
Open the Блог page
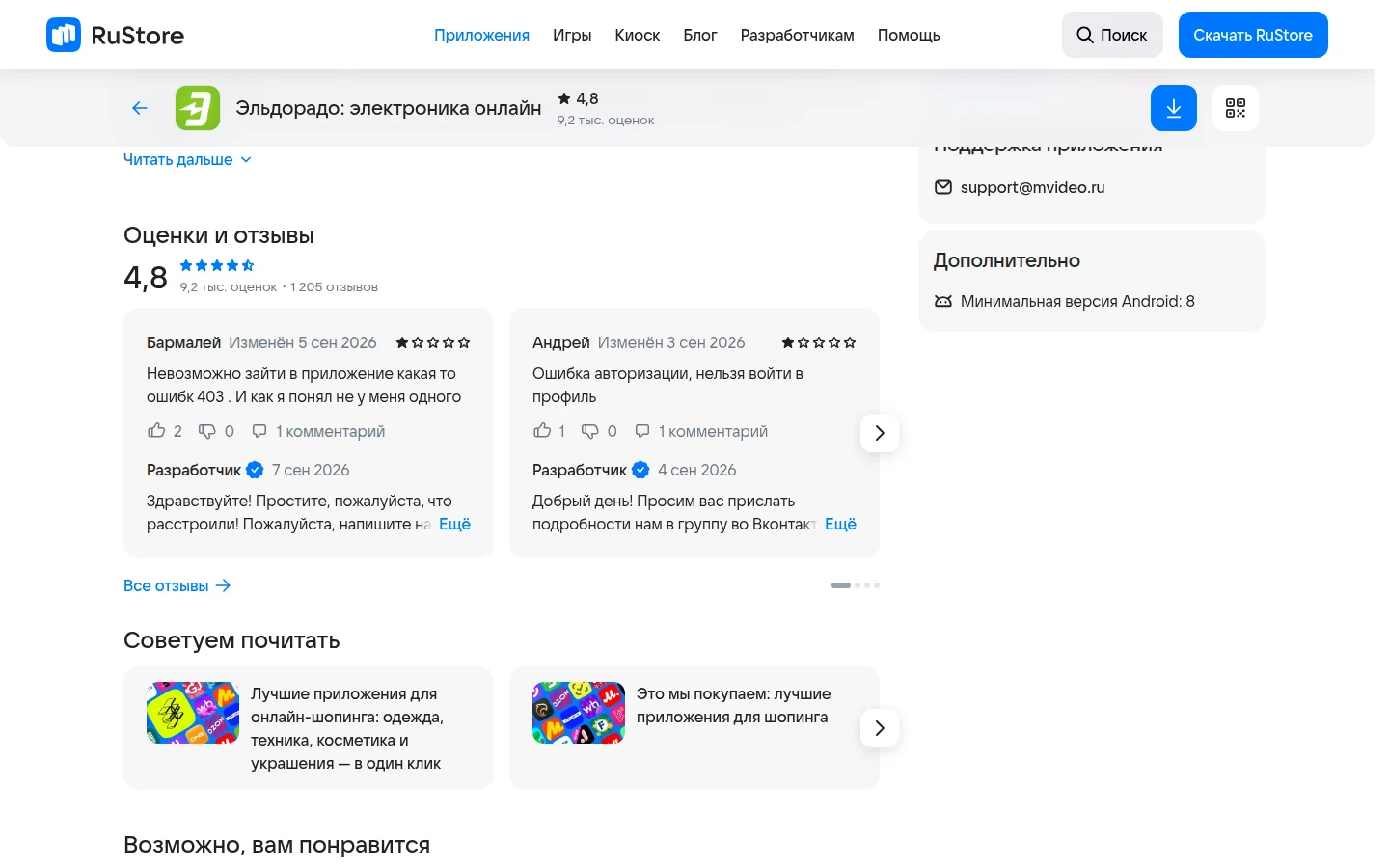coord(700,35)
